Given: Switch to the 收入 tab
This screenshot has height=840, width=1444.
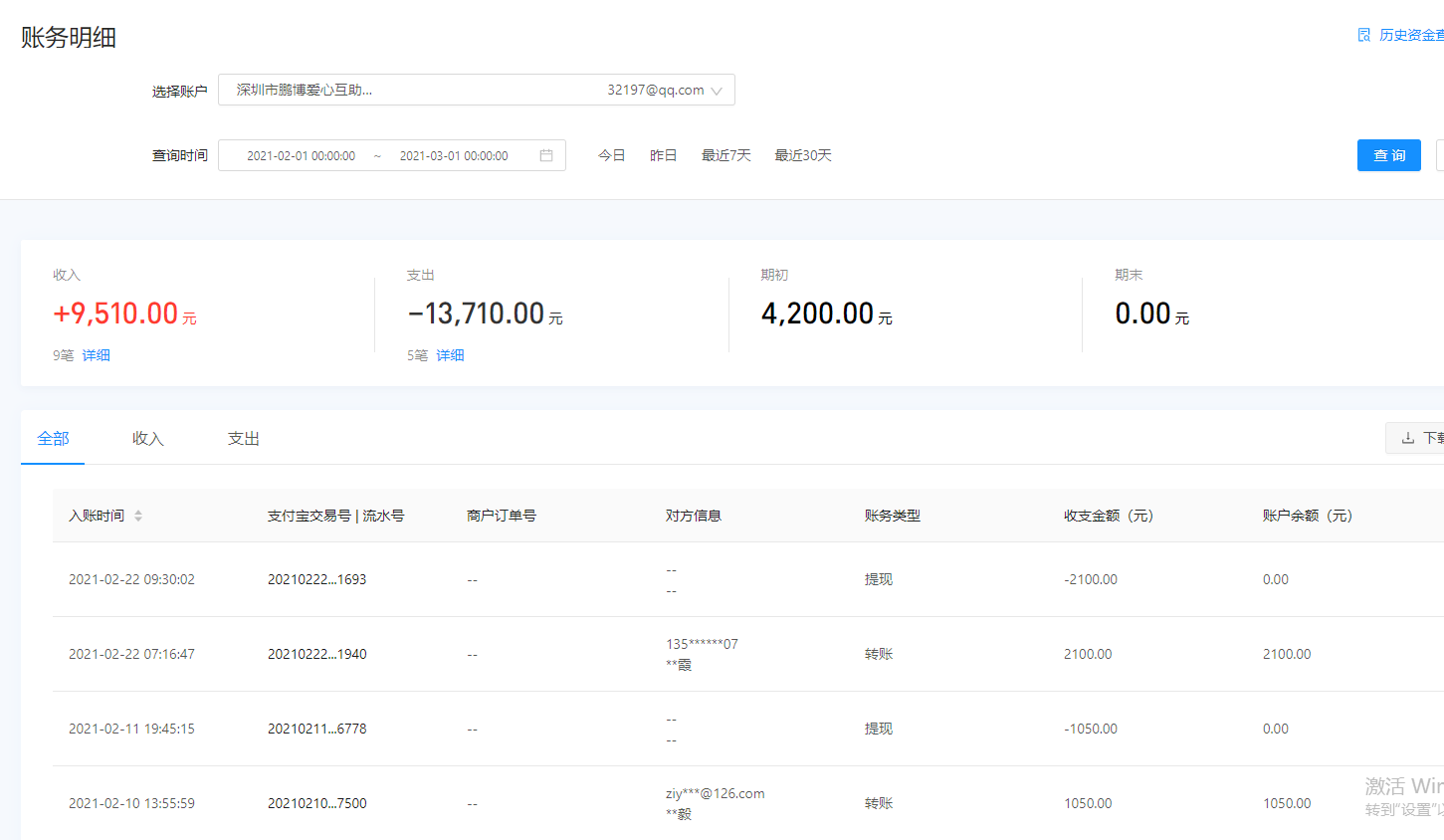Looking at the screenshot, I should (147, 439).
